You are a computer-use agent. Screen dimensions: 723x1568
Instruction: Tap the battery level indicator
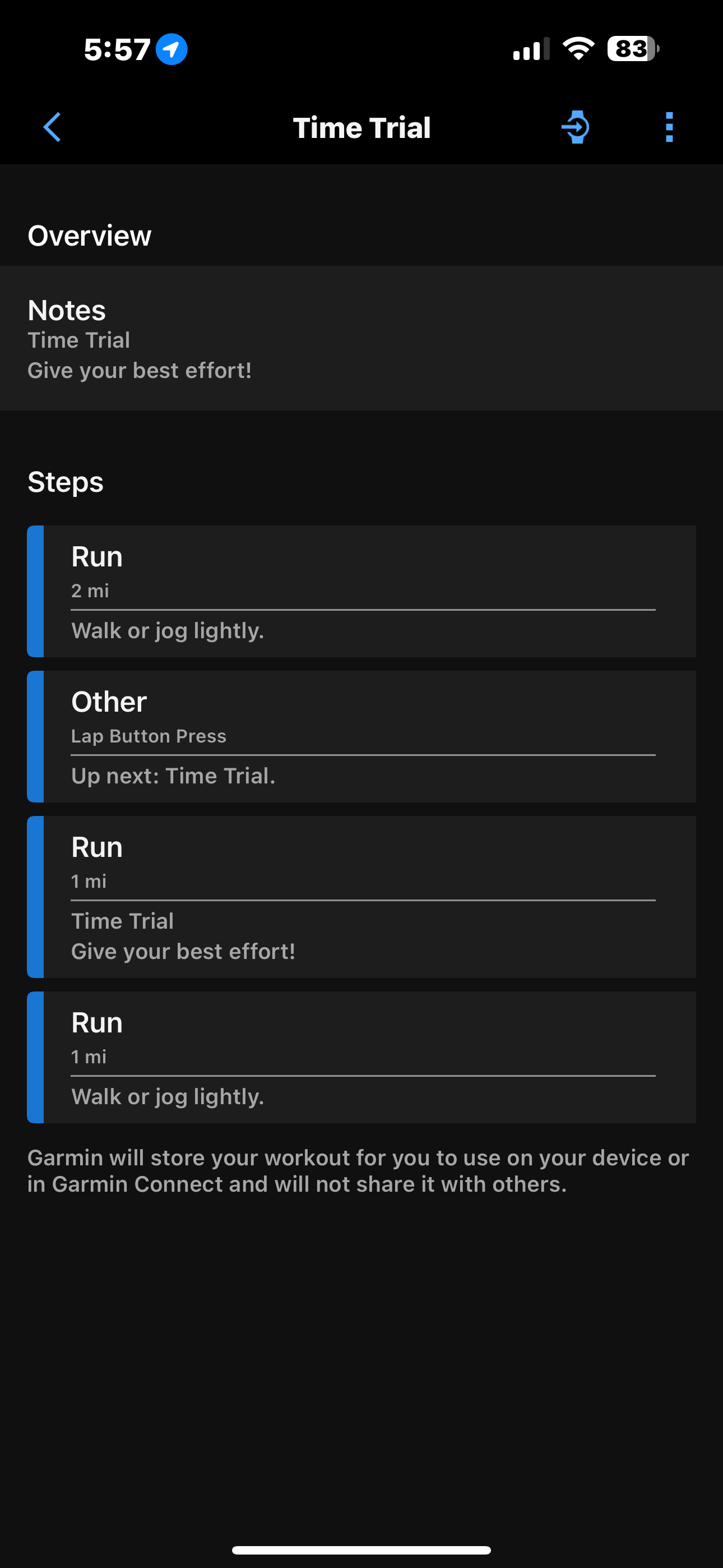click(632, 49)
